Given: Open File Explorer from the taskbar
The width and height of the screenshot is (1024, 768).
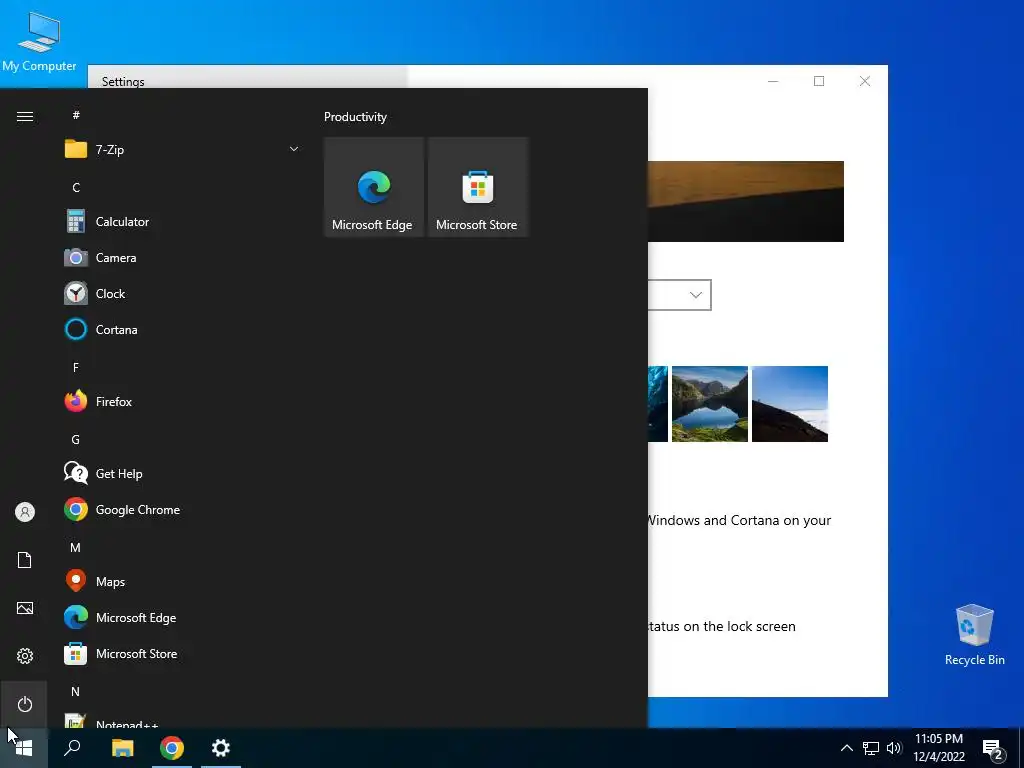Looking at the screenshot, I should coord(122,748).
